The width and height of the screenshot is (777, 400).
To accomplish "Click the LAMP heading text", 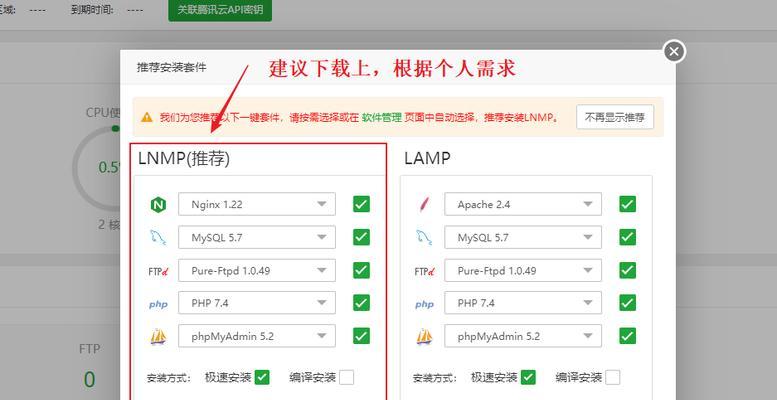I will point(427,159).
